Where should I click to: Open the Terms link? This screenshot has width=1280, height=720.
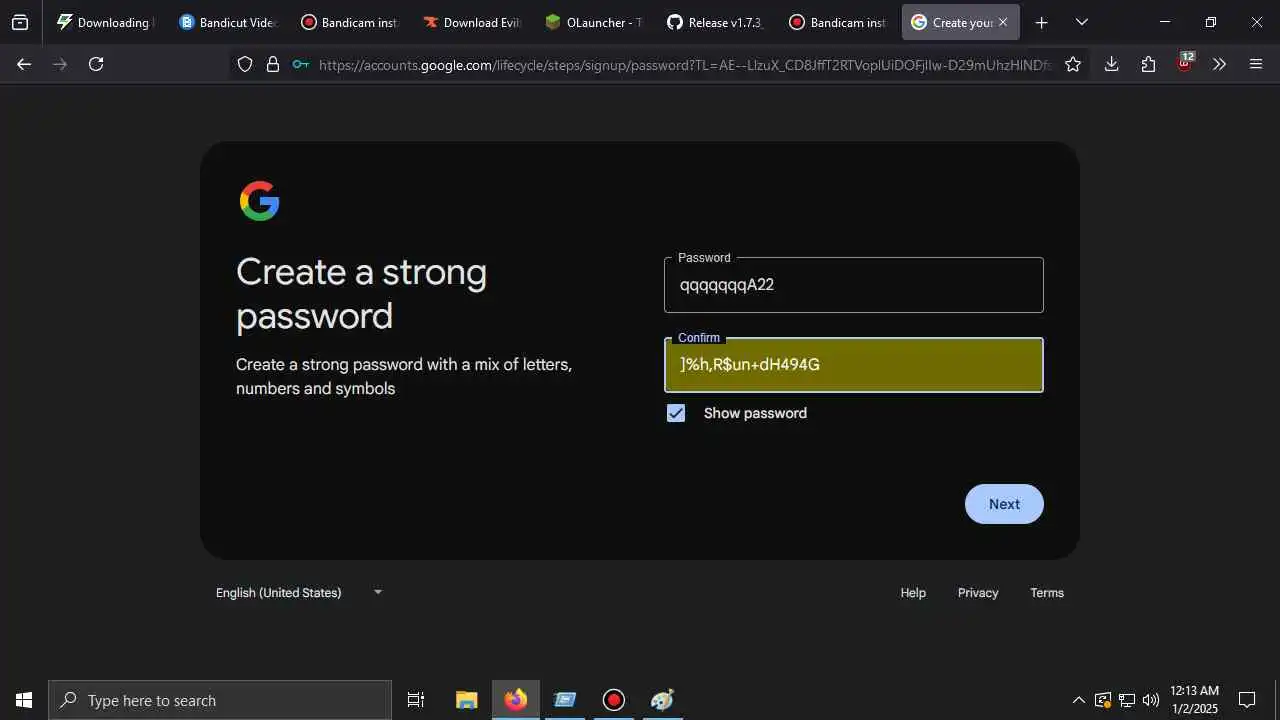1047,593
